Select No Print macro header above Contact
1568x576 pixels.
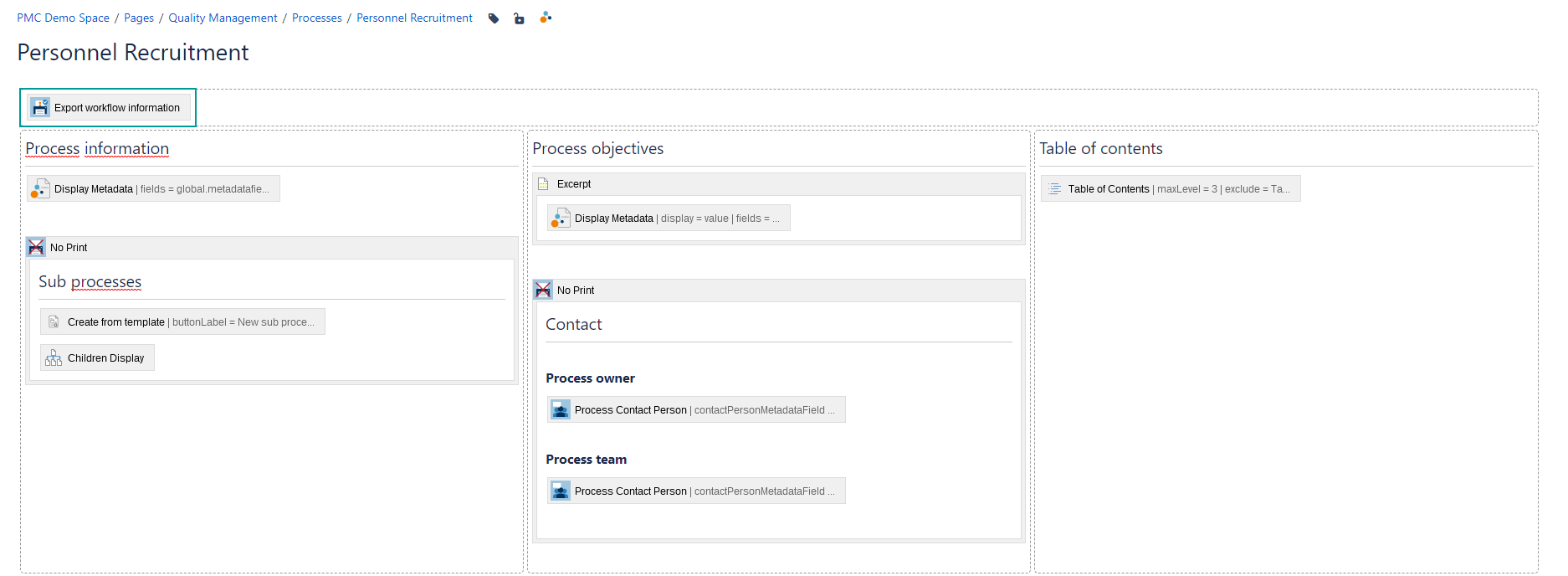tap(778, 290)
